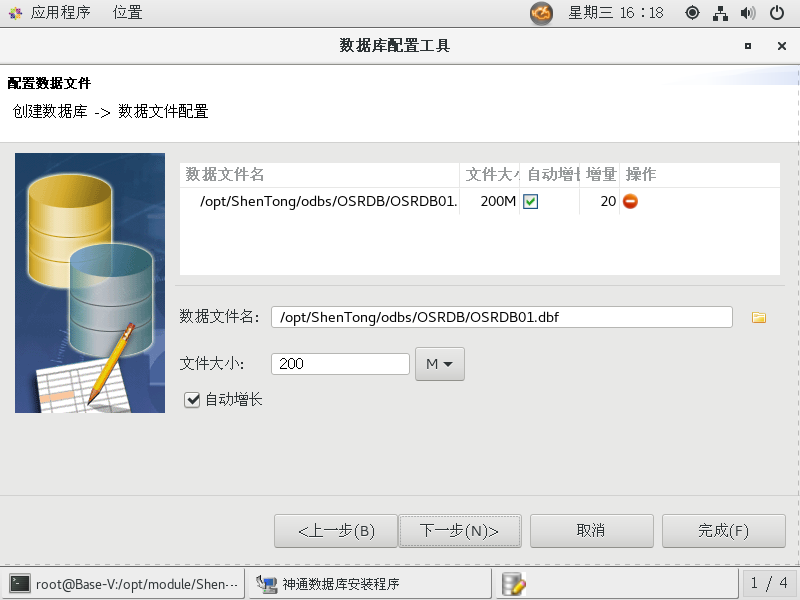Open folder browser next to data file name
This screenshot has width=800, height=600.
(x=758, y=317)
